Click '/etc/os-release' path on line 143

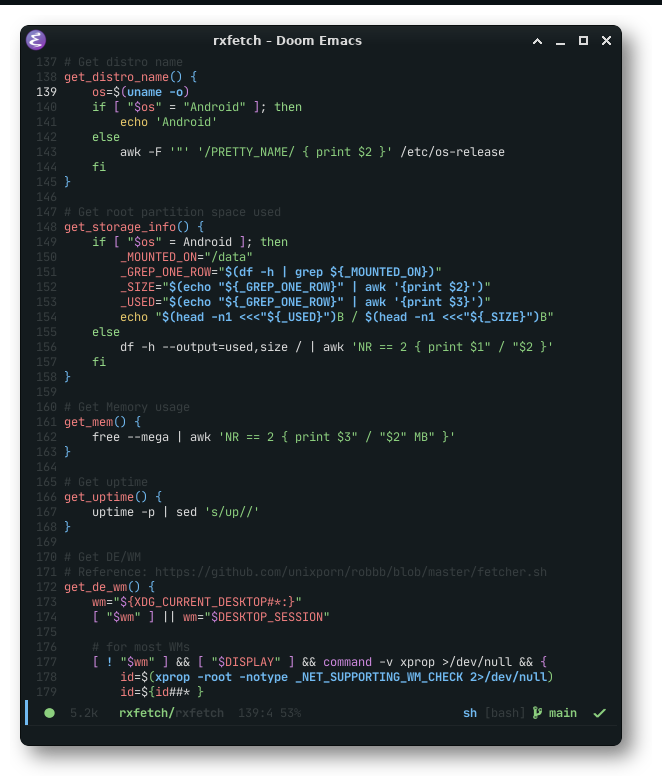[452, 152]
